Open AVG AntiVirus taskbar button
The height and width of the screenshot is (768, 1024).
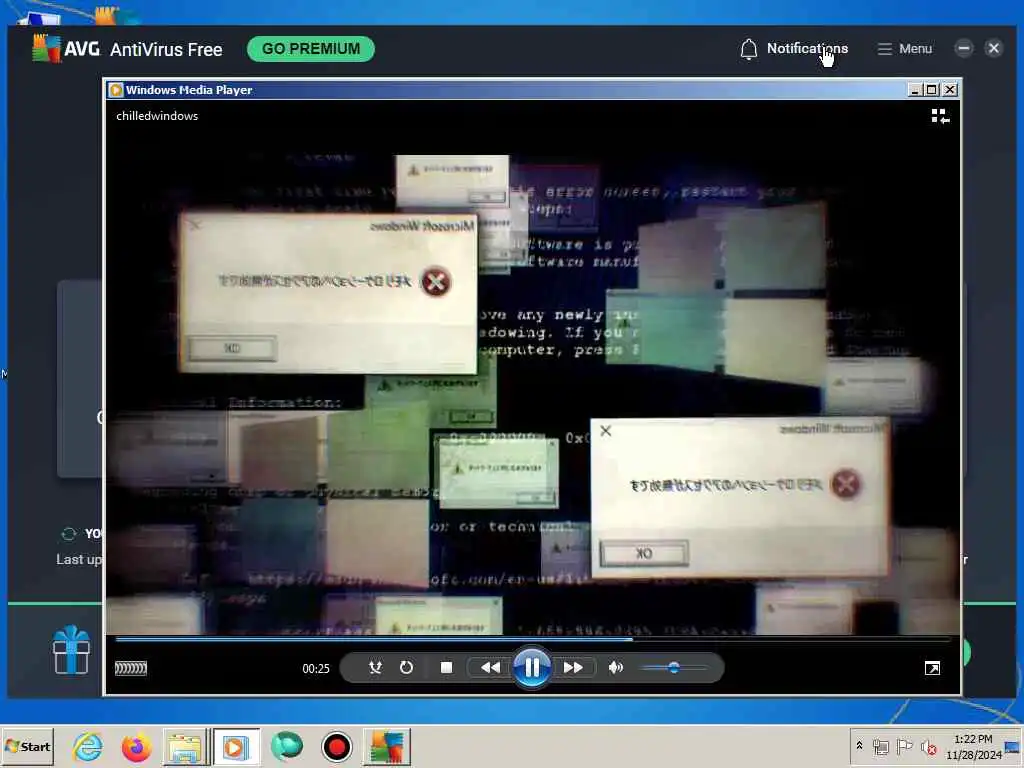tap(387, 747)
